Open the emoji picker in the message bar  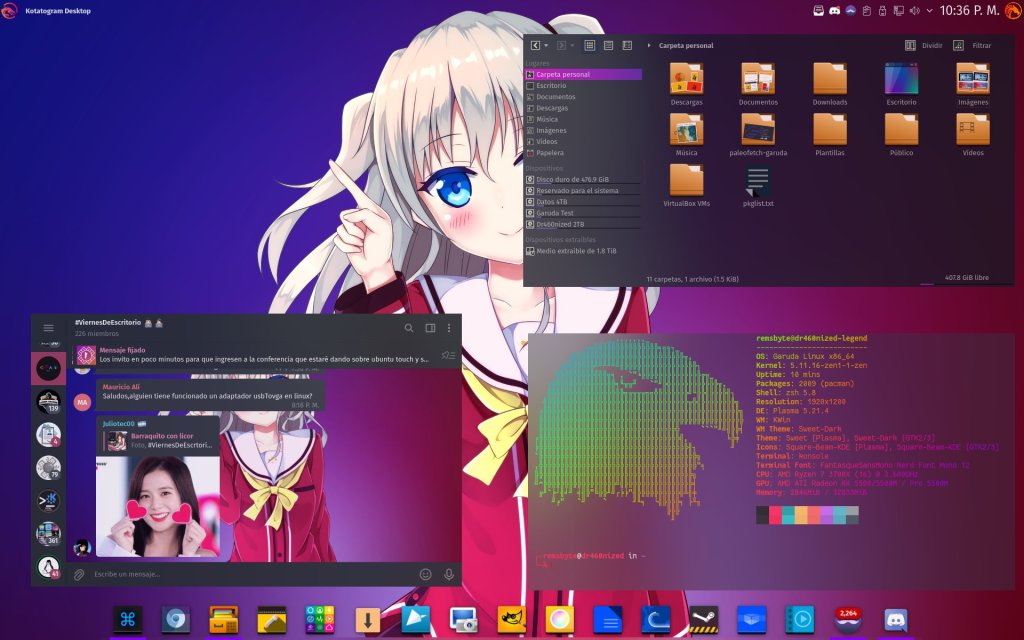[426, 574]
